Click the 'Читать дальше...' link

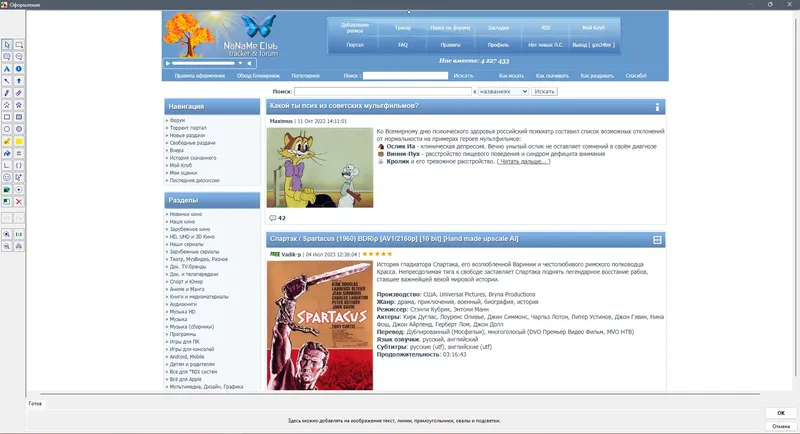pos(523,161)
